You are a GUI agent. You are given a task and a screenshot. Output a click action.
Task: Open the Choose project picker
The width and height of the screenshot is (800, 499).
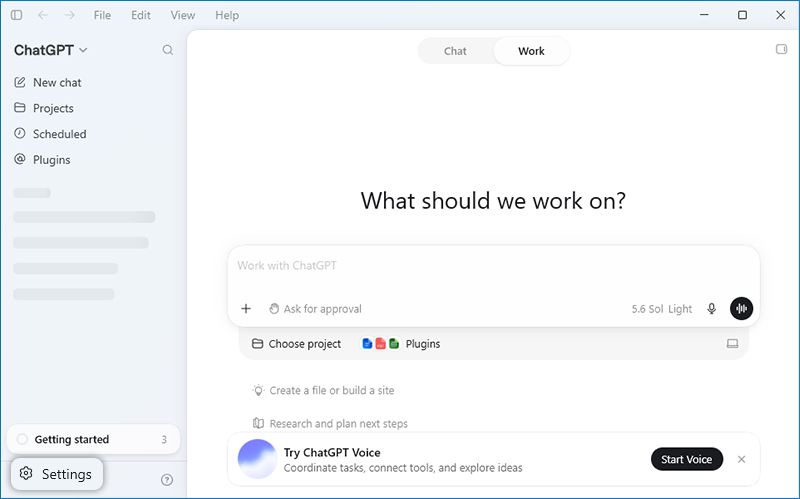[296, 344]
